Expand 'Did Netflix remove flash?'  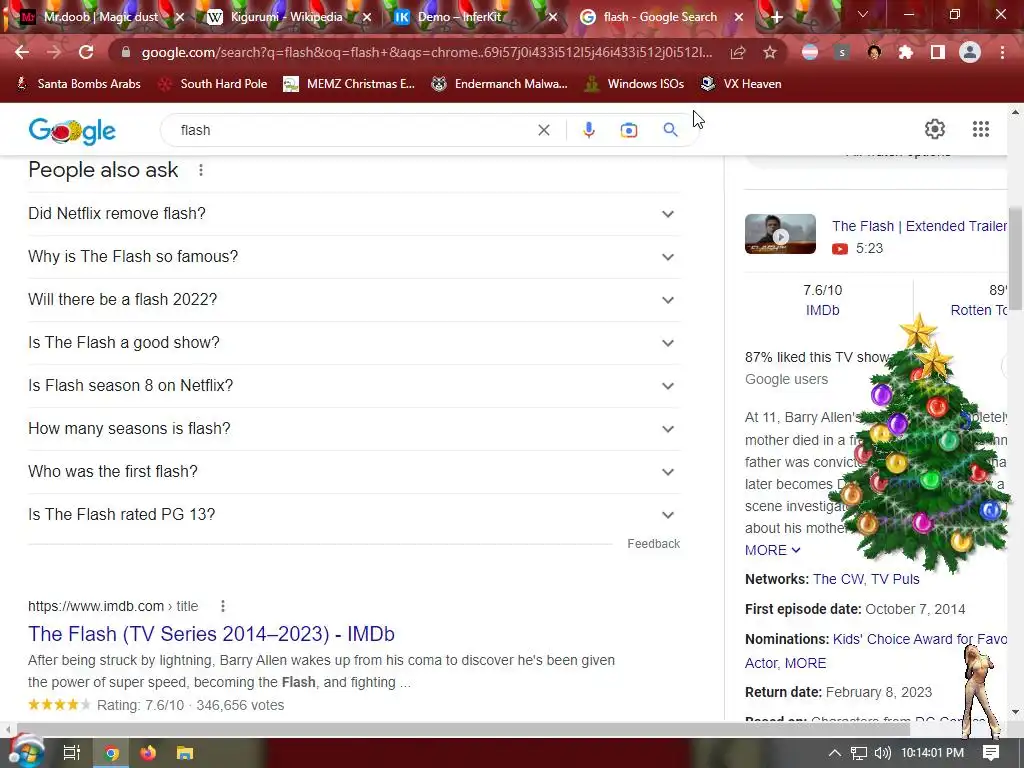pos(354,214)
